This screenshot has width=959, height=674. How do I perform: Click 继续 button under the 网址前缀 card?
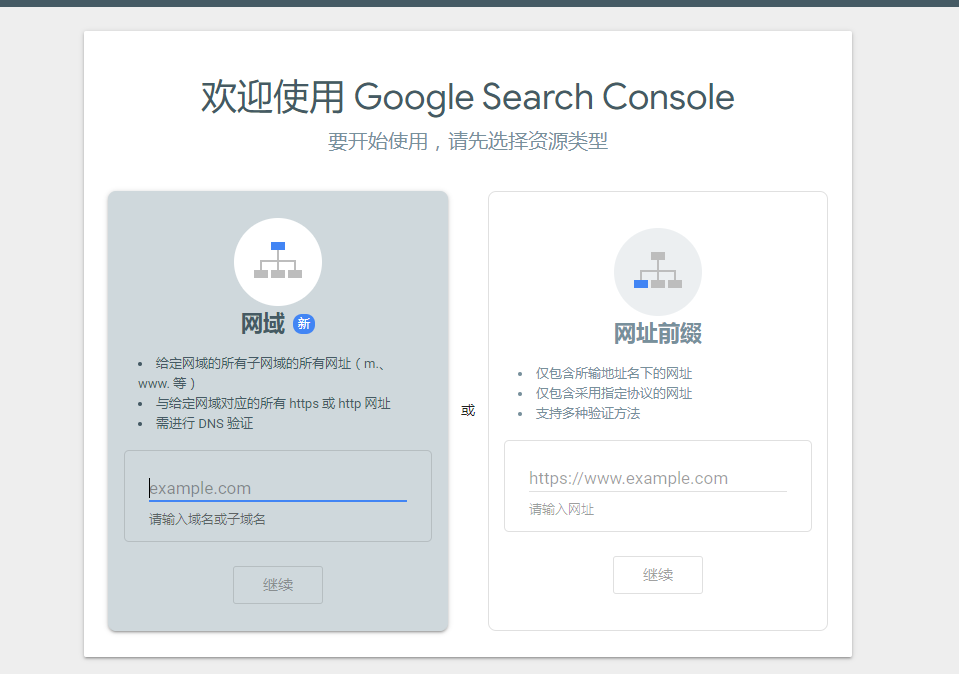pos(657,575)
